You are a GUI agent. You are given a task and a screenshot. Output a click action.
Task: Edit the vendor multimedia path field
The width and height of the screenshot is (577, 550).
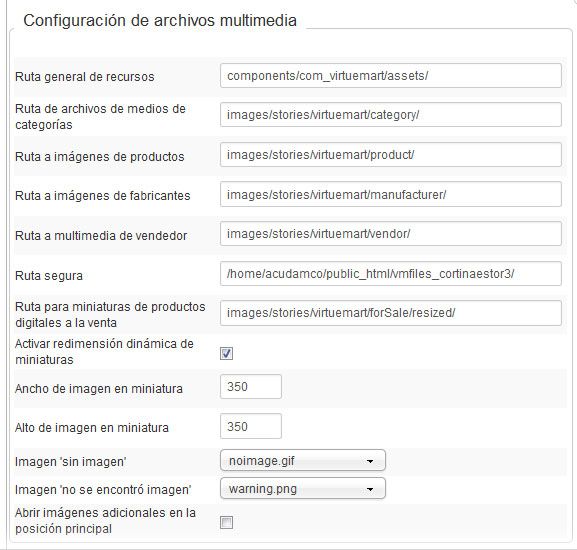(x=391, y=234)
